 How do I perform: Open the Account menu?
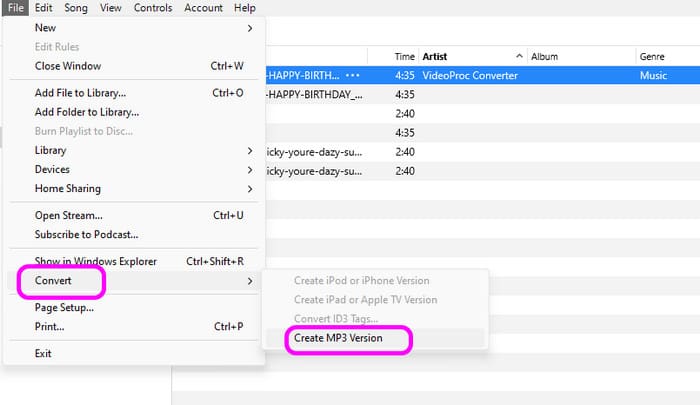[203, 8]
